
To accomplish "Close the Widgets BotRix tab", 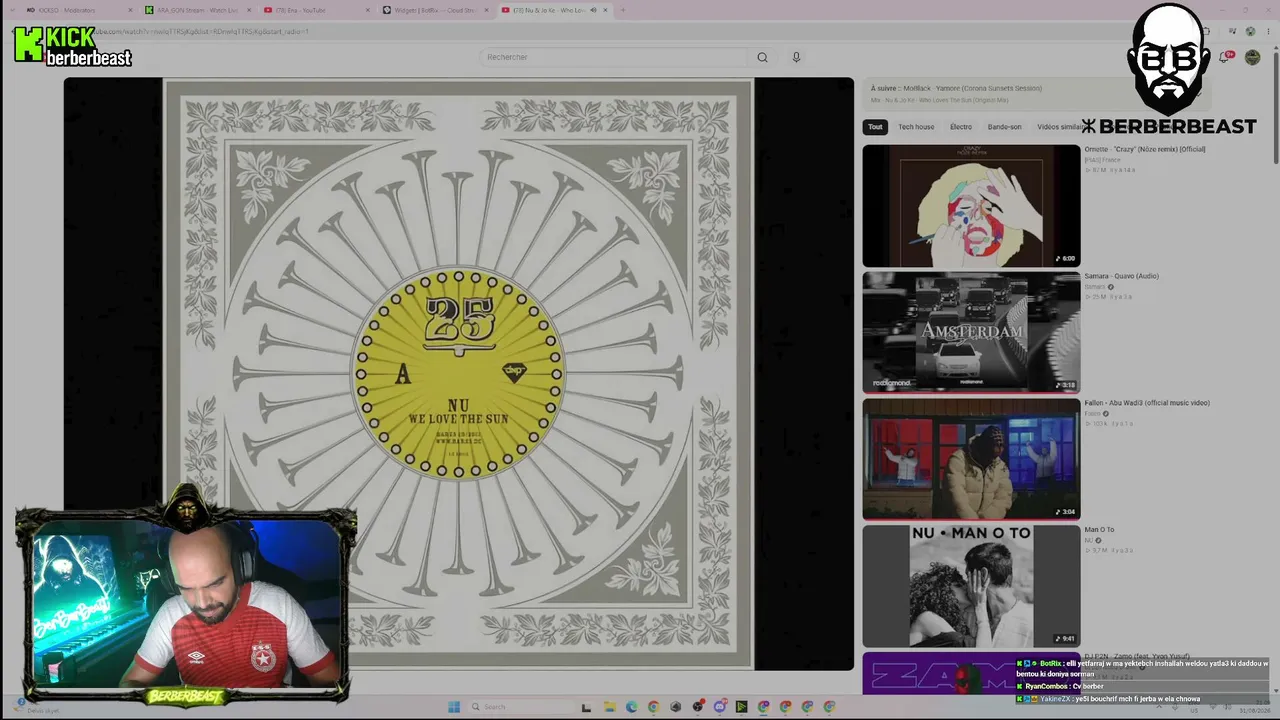I will tap(487, 10).
